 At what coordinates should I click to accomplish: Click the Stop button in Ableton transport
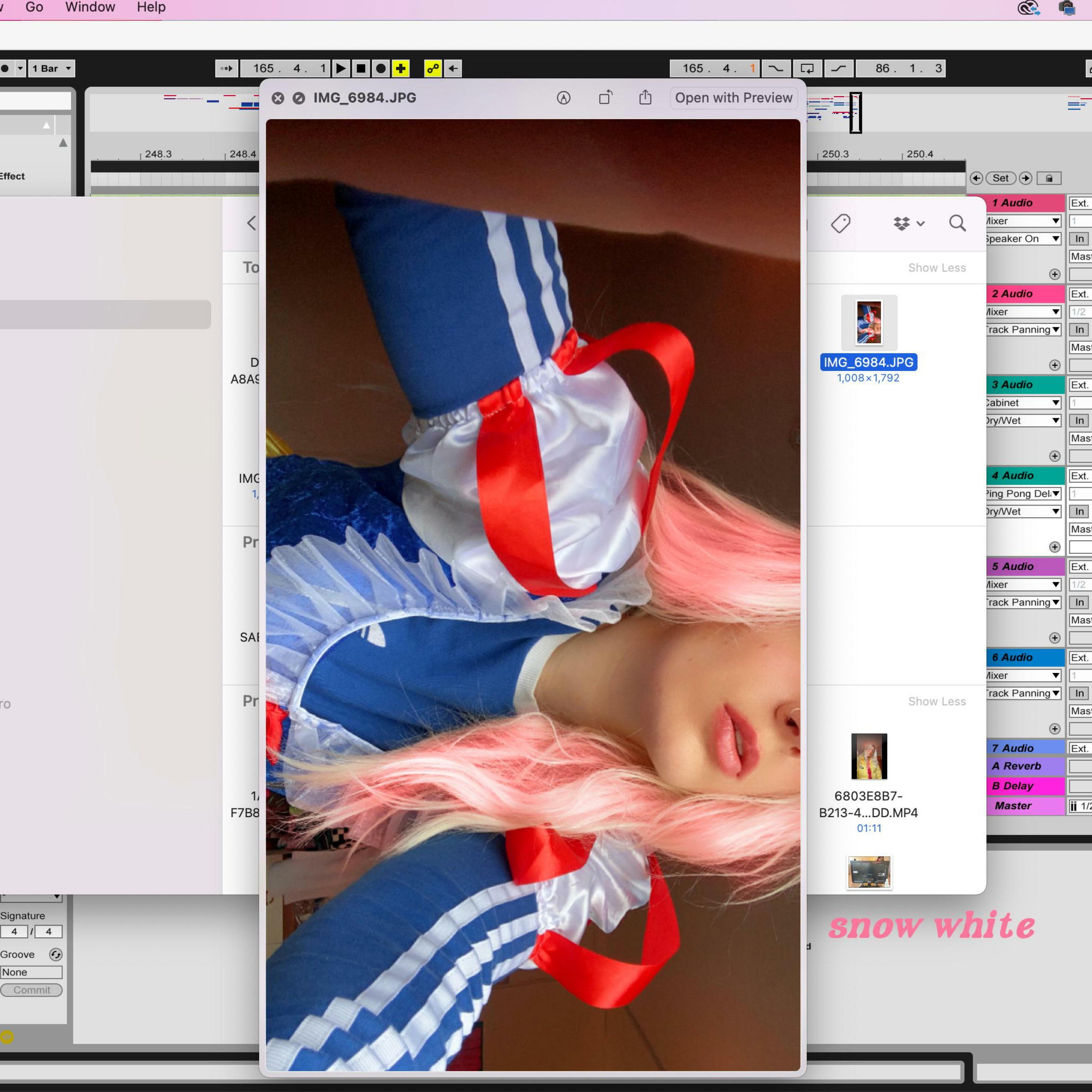pos(361,68)
